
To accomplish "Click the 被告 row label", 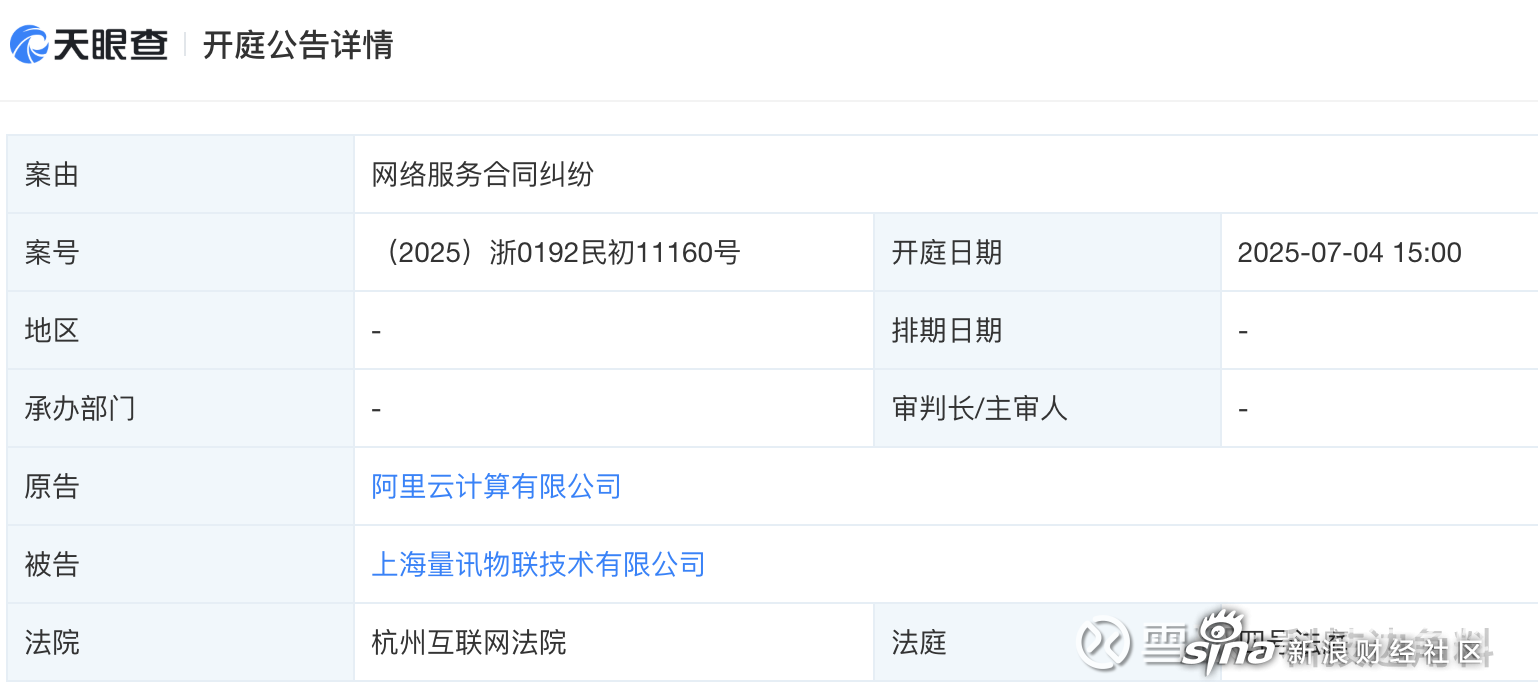I will pyautogui.click(x=52, y=565).
